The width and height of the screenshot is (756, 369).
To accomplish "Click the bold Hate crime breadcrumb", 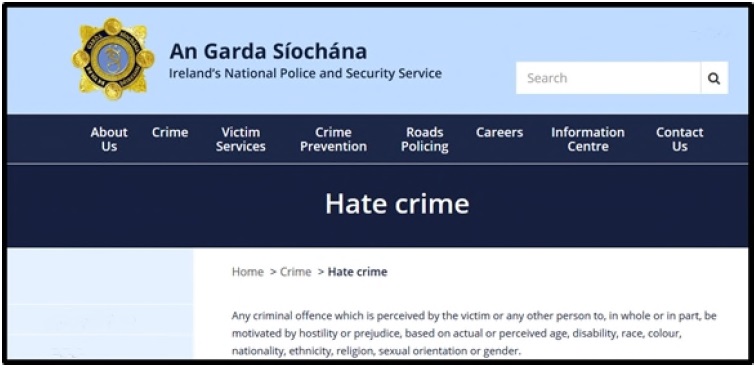I will [357, 272].
